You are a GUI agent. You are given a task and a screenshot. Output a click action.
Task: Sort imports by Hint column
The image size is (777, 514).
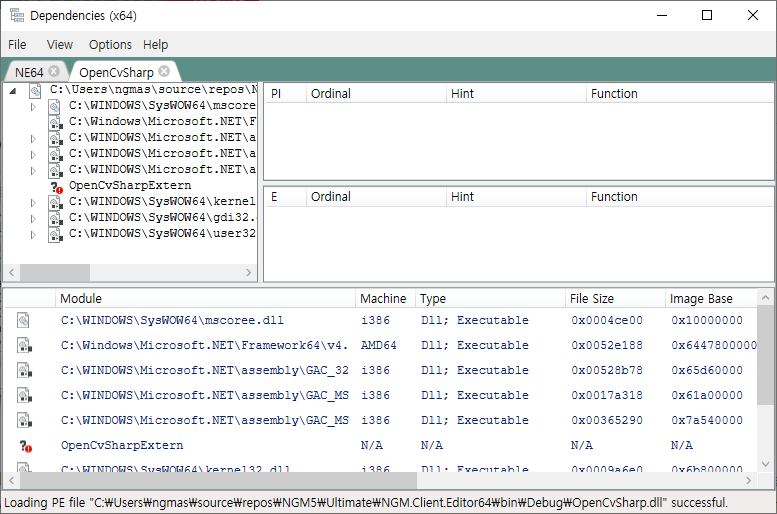[516, 94]
